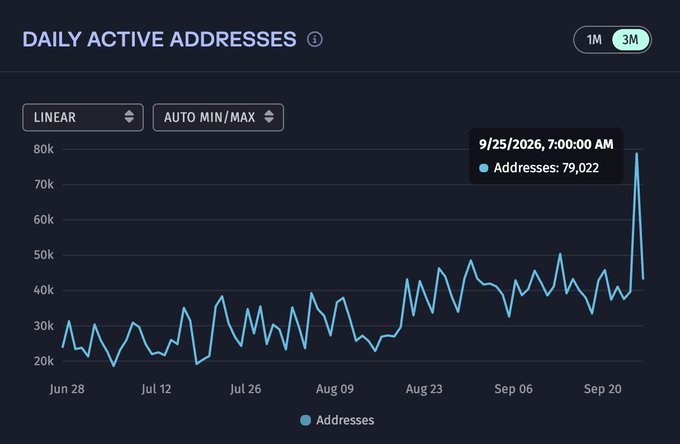
Task: Click the Sep 20 x-axis label
Action: pos(602,389)
